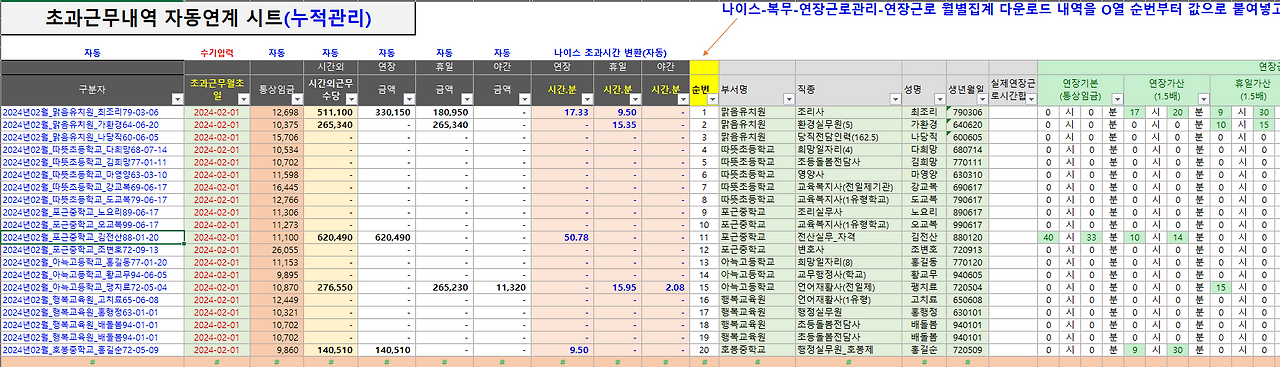Select cell 2024년02월_아늑고등학교_황교무94-06-05

(x=93, y=274)
